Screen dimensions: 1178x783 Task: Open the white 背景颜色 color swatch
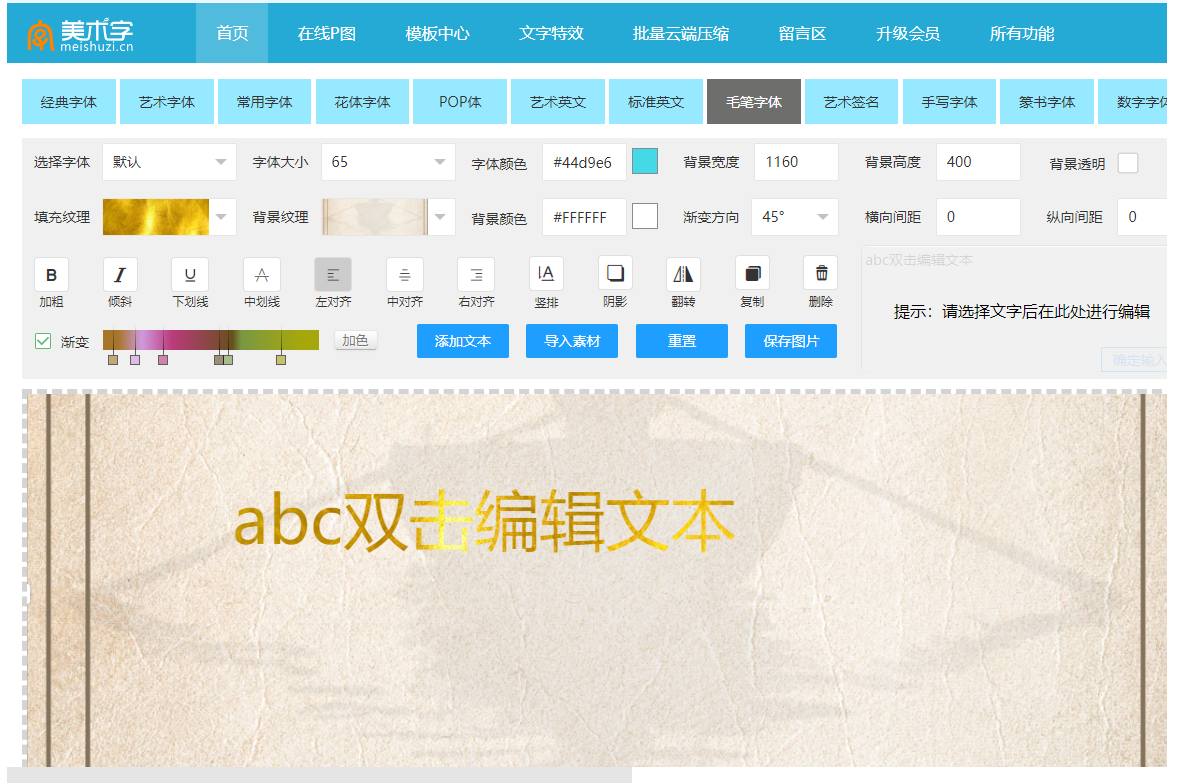coord(645,216)
